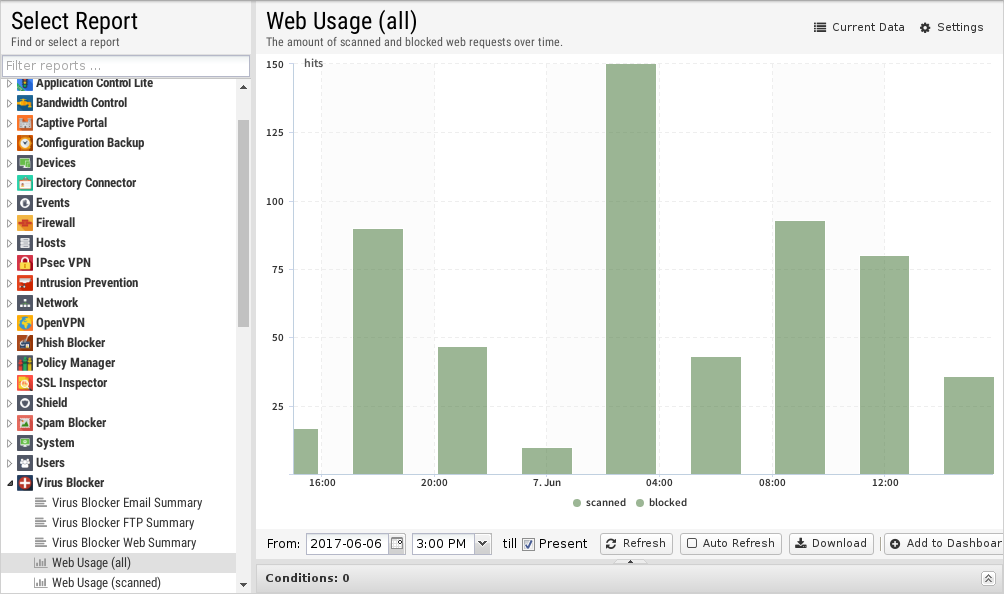Click the Bandwidth Control icon

(x=24, y=103)
